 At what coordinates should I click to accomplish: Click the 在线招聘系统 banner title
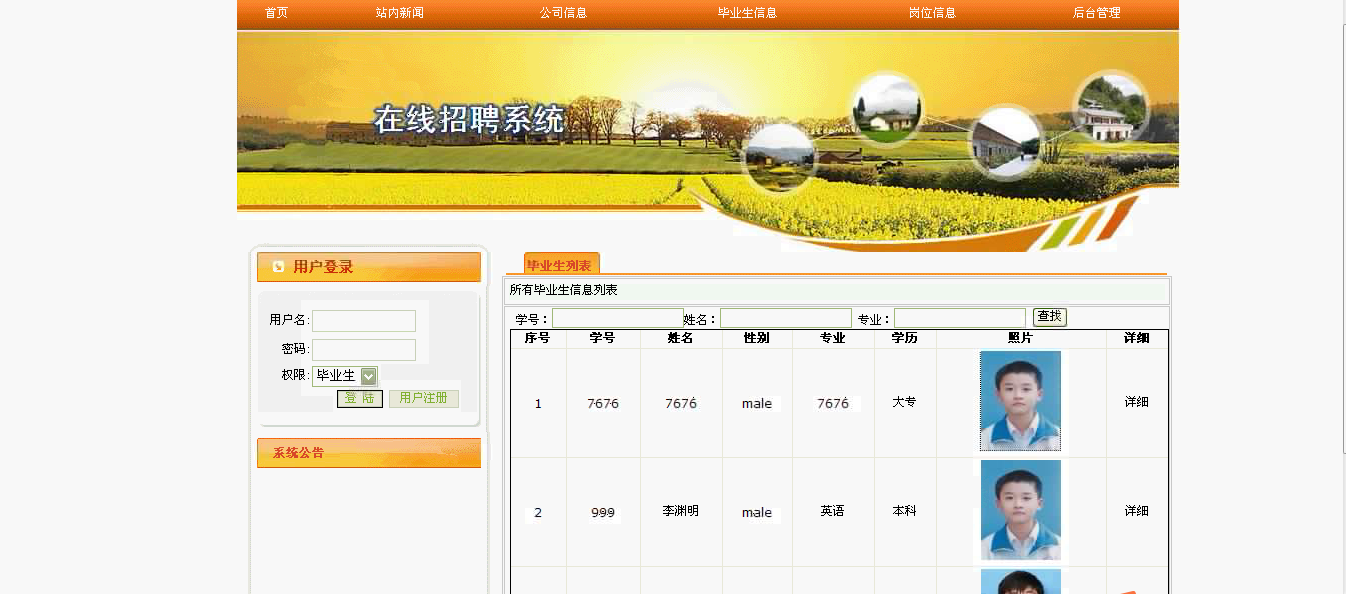(470, 120)
